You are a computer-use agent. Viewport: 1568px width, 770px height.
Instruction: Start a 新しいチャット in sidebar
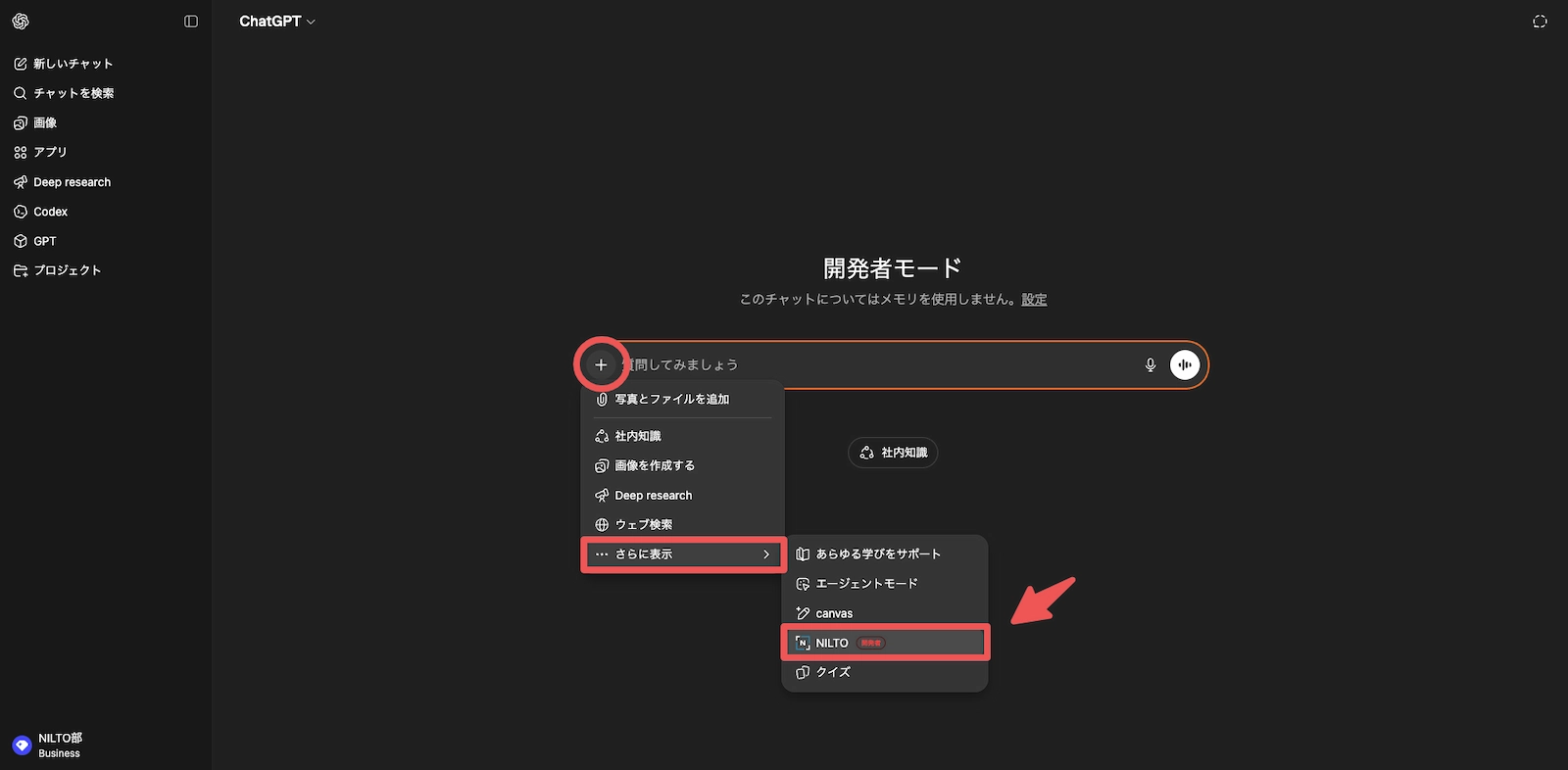point(73,64)
